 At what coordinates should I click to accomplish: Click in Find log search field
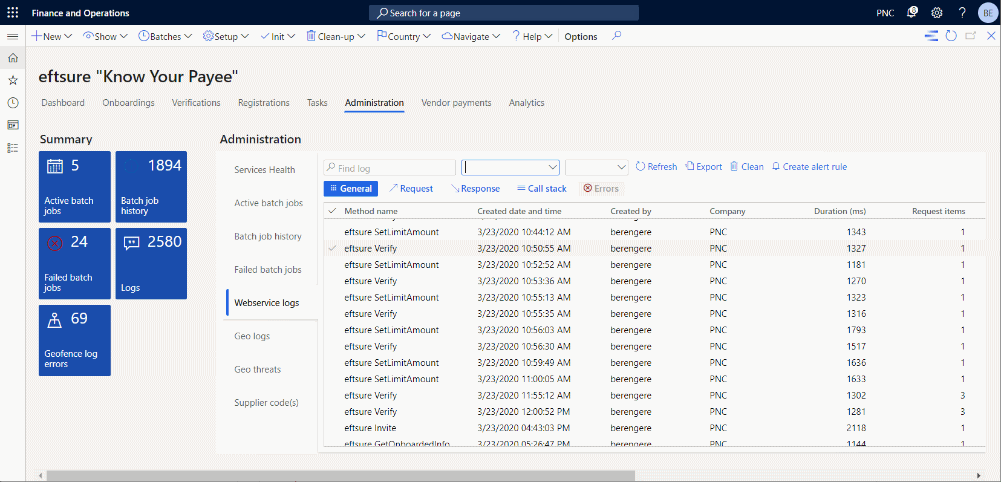coord(389,168)
